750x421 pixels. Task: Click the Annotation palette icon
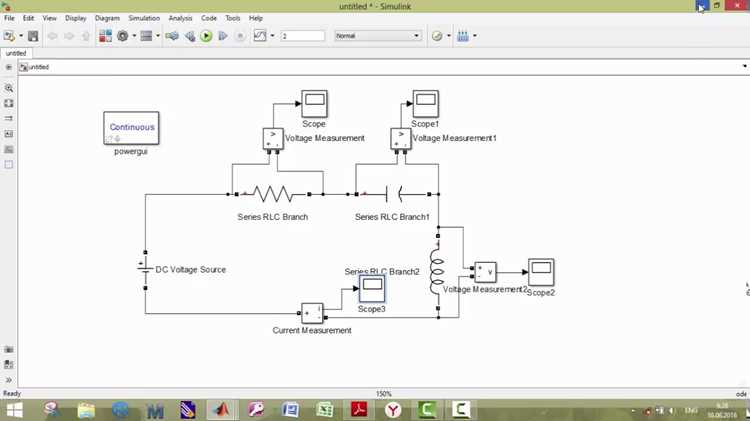(x=9, y=134)
